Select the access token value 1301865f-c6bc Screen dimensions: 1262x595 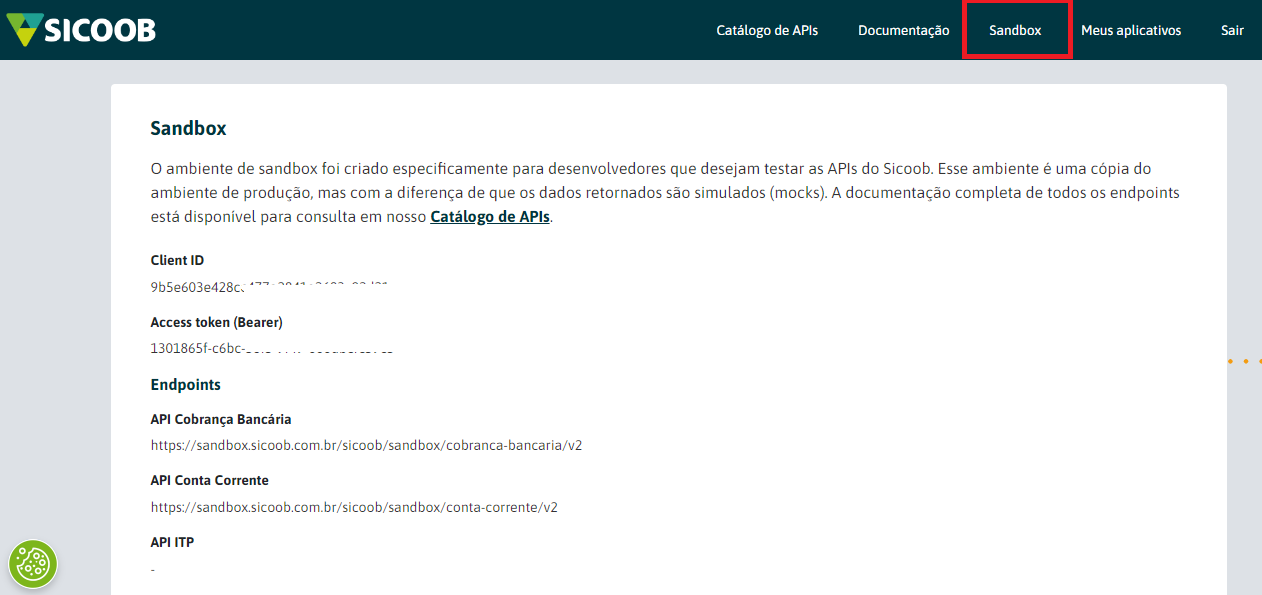point(272,349)
